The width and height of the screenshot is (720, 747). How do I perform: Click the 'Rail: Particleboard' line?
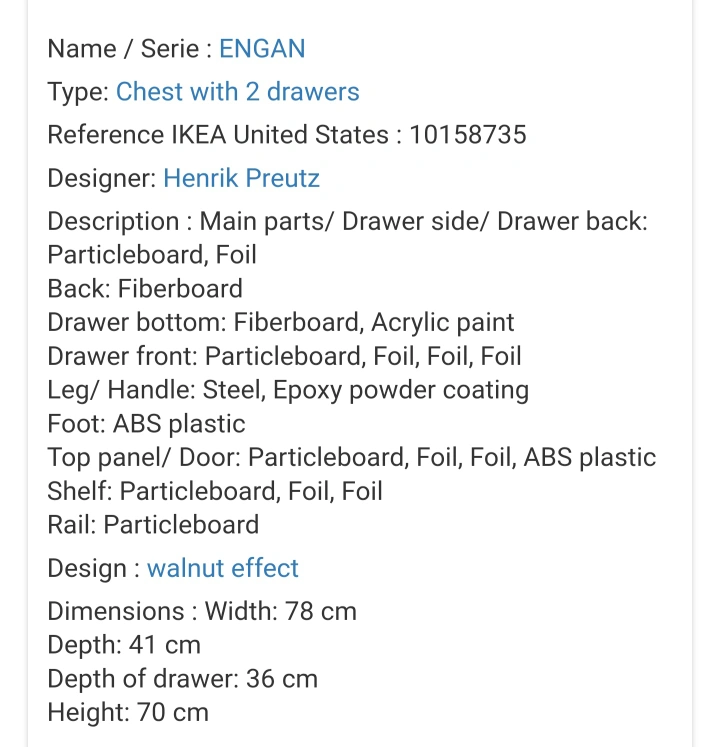[153, 525]
